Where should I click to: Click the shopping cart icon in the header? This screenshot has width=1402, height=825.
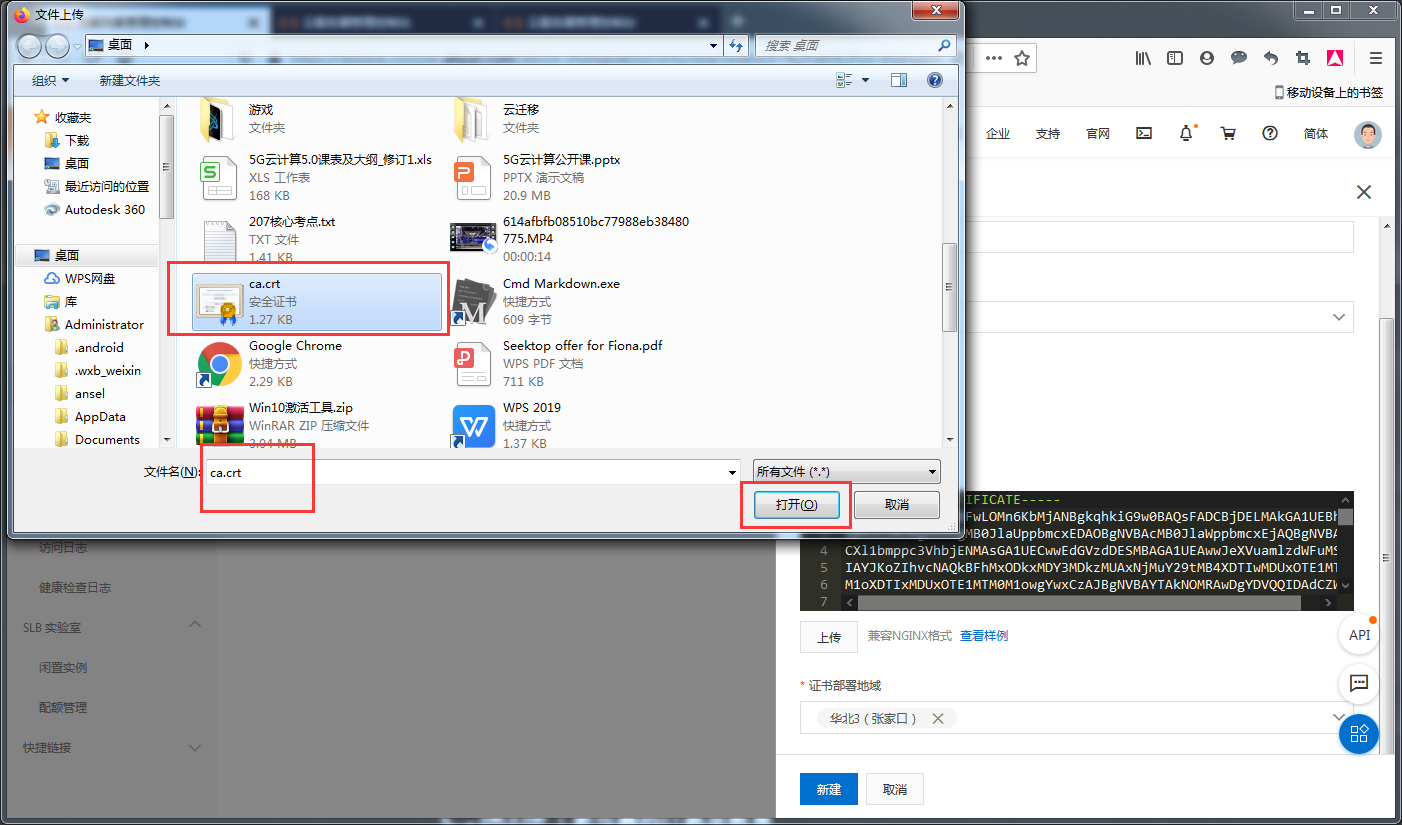(x=1228, y=132)
